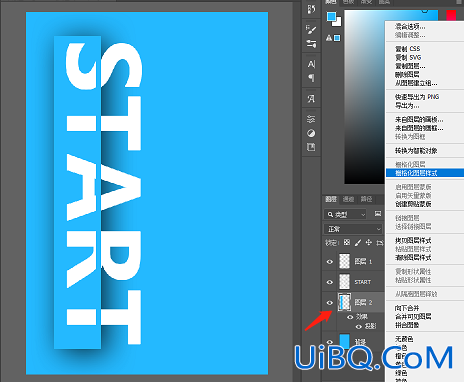
Task: Choose 导出为 export as entry
Action: coord(407,106)
